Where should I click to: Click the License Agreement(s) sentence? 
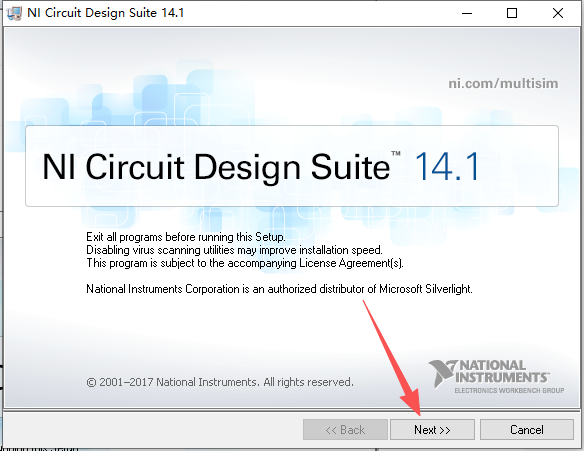(245, 263)
